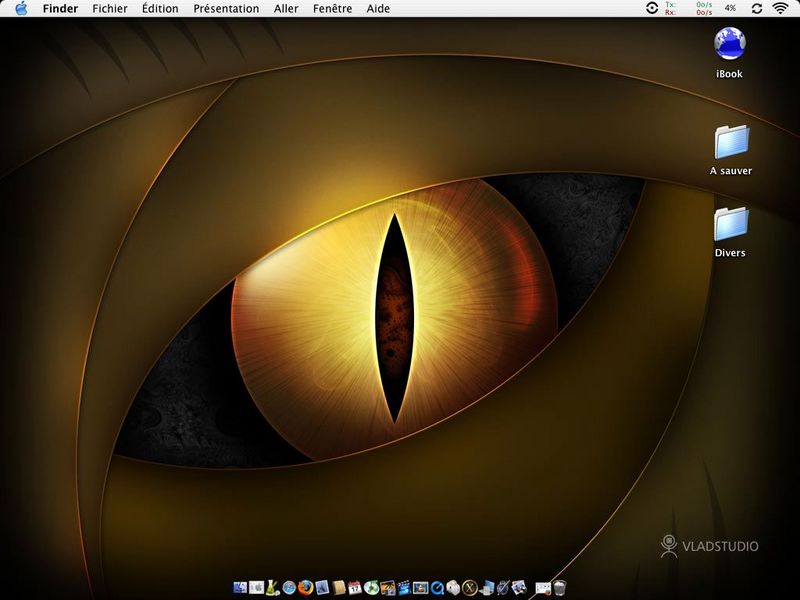Image resolution: width=800 pixels, height=600 pixels.
Task: Open the green flask icon in the Dock
Action: pyautogui.click(x=272, y=588)
